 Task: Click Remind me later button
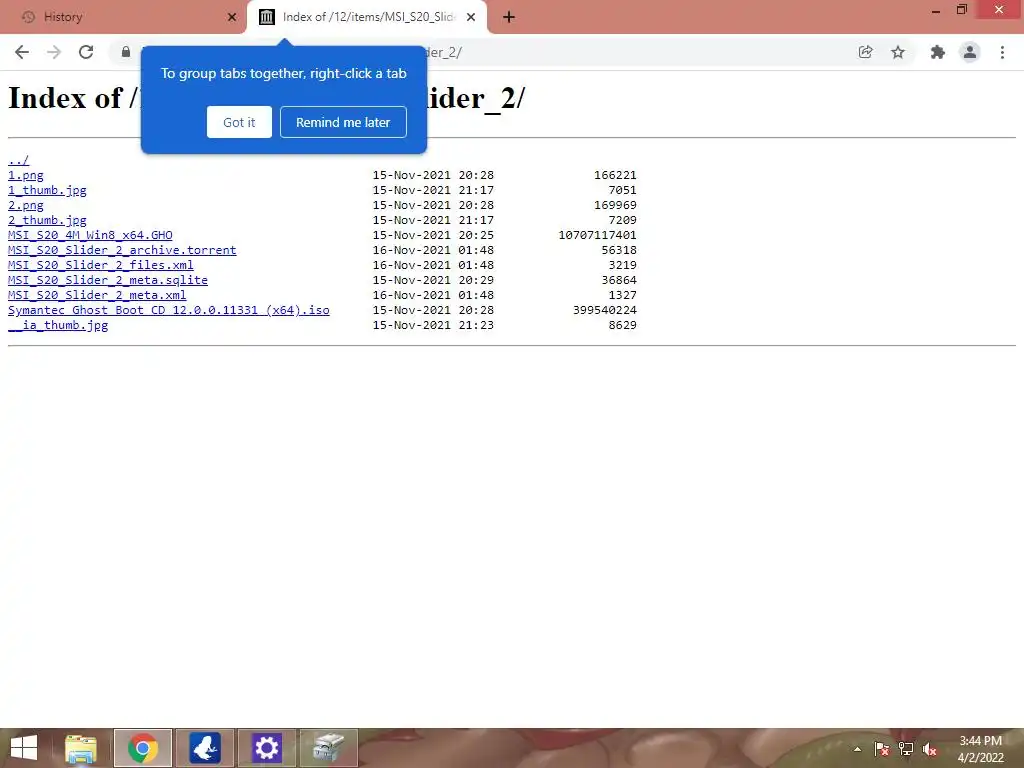(x=344, y=122)
